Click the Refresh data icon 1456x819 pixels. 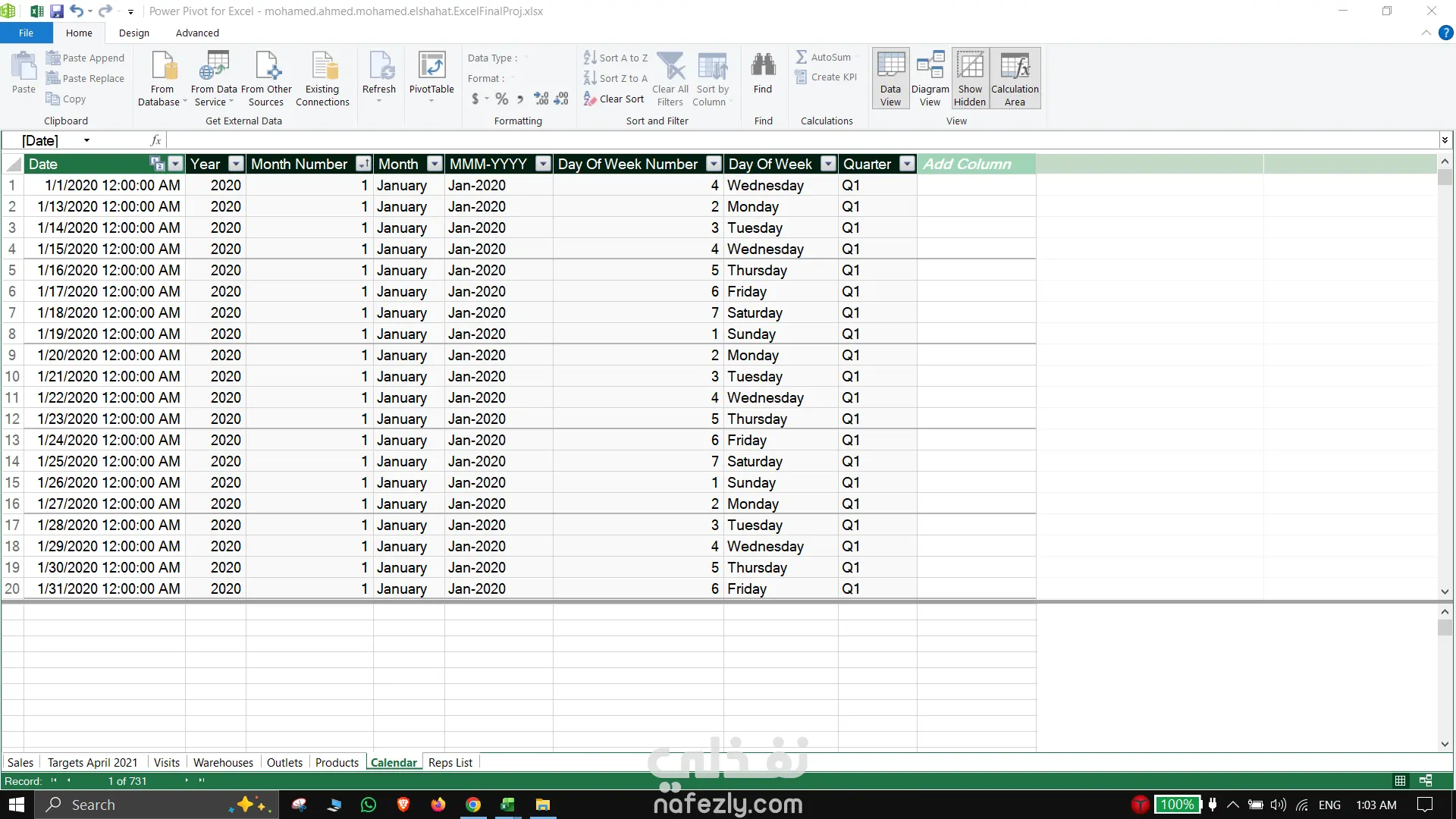coord(379,67)
